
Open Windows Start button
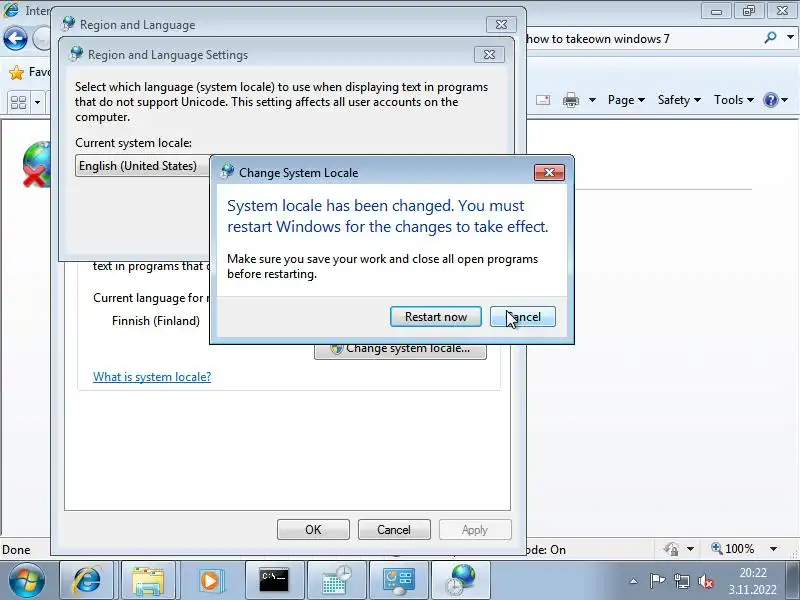[x=27, y=581]
